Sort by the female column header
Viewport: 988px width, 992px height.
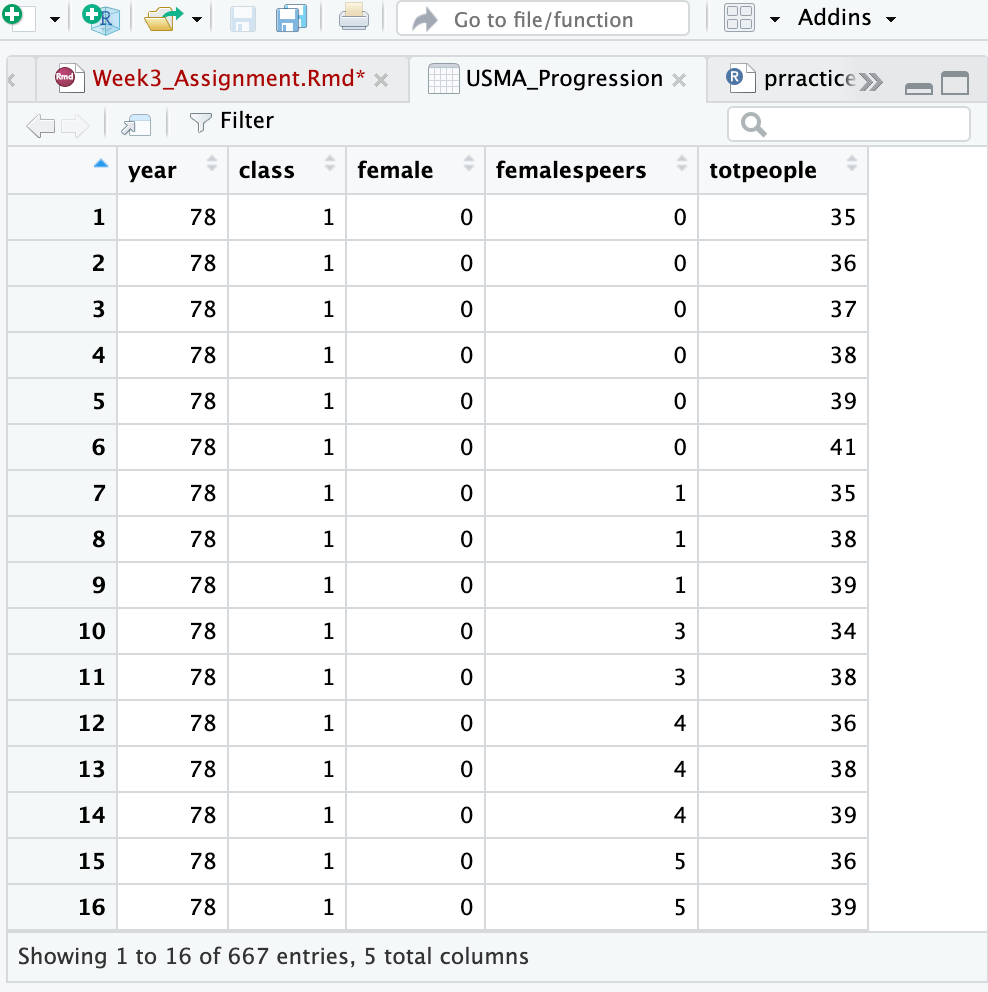tap(415, 170)
